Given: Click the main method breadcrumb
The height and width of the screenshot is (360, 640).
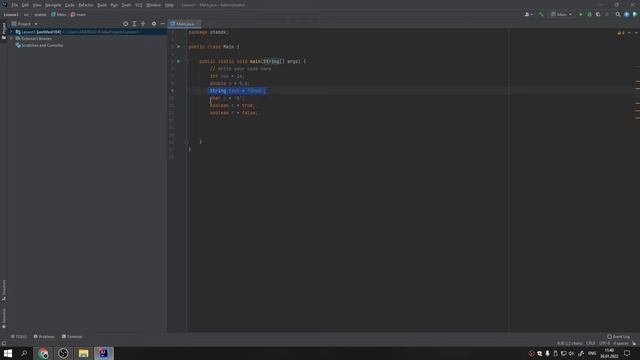Looking at the screenshot, I should pyautogui.click(x=78, y=14).
